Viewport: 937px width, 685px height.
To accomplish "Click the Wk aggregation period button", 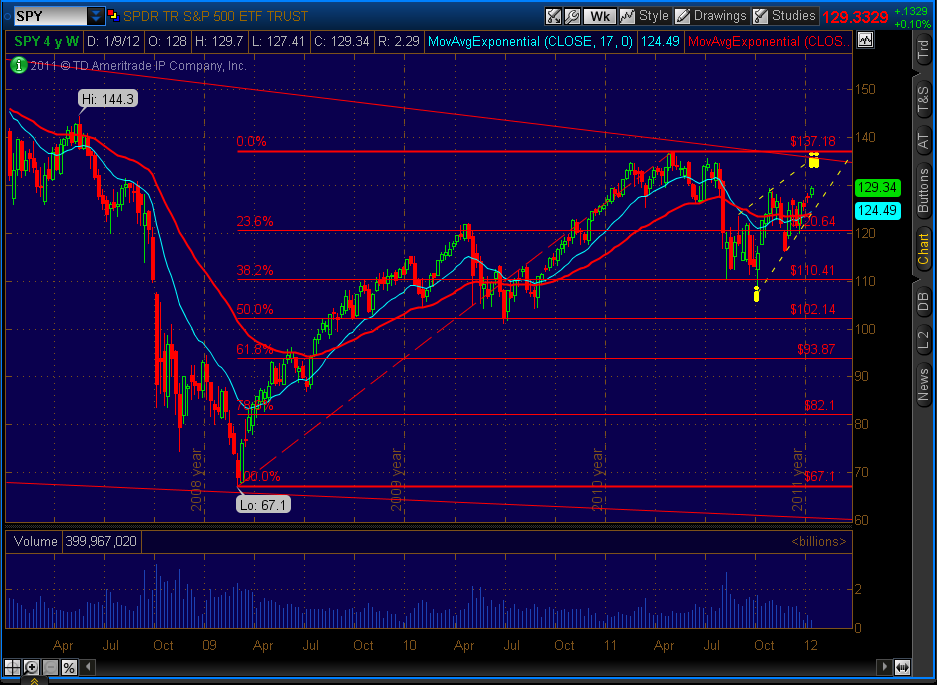I will coord(599,16).
